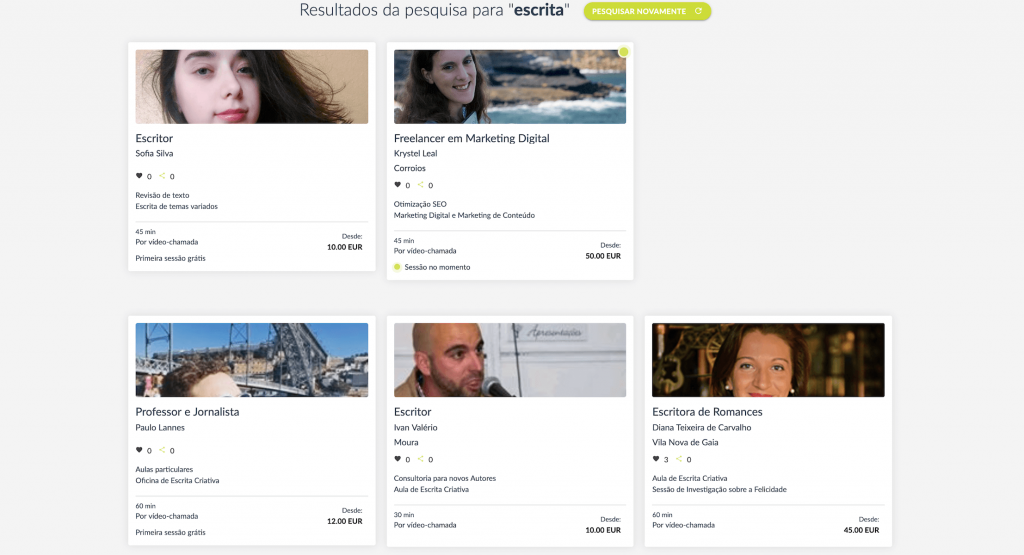Click the name Diana Teixeira de Carvalho
This screenshot has height=555, width=1024.
[701, 428]
